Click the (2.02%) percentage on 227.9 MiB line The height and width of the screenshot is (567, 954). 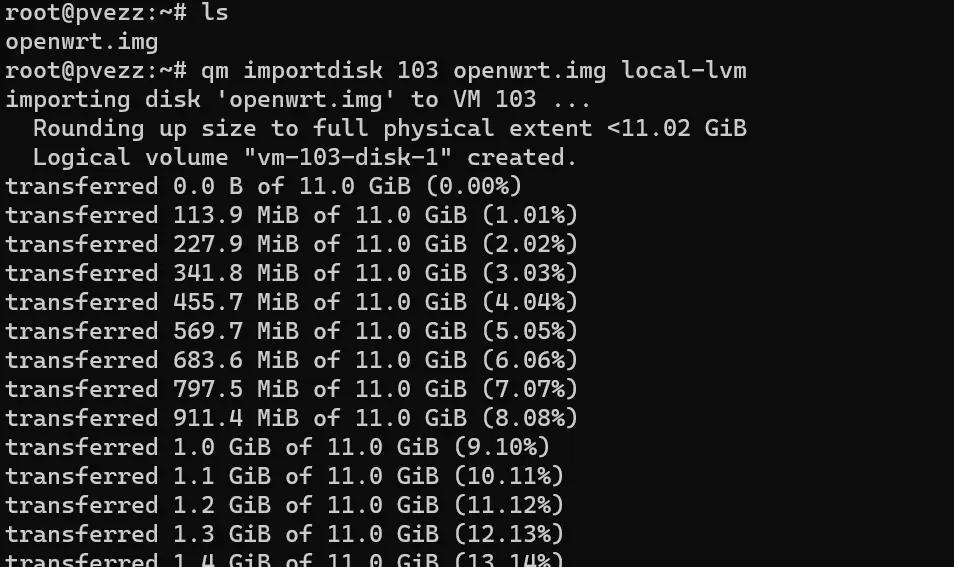coord(529,244)
